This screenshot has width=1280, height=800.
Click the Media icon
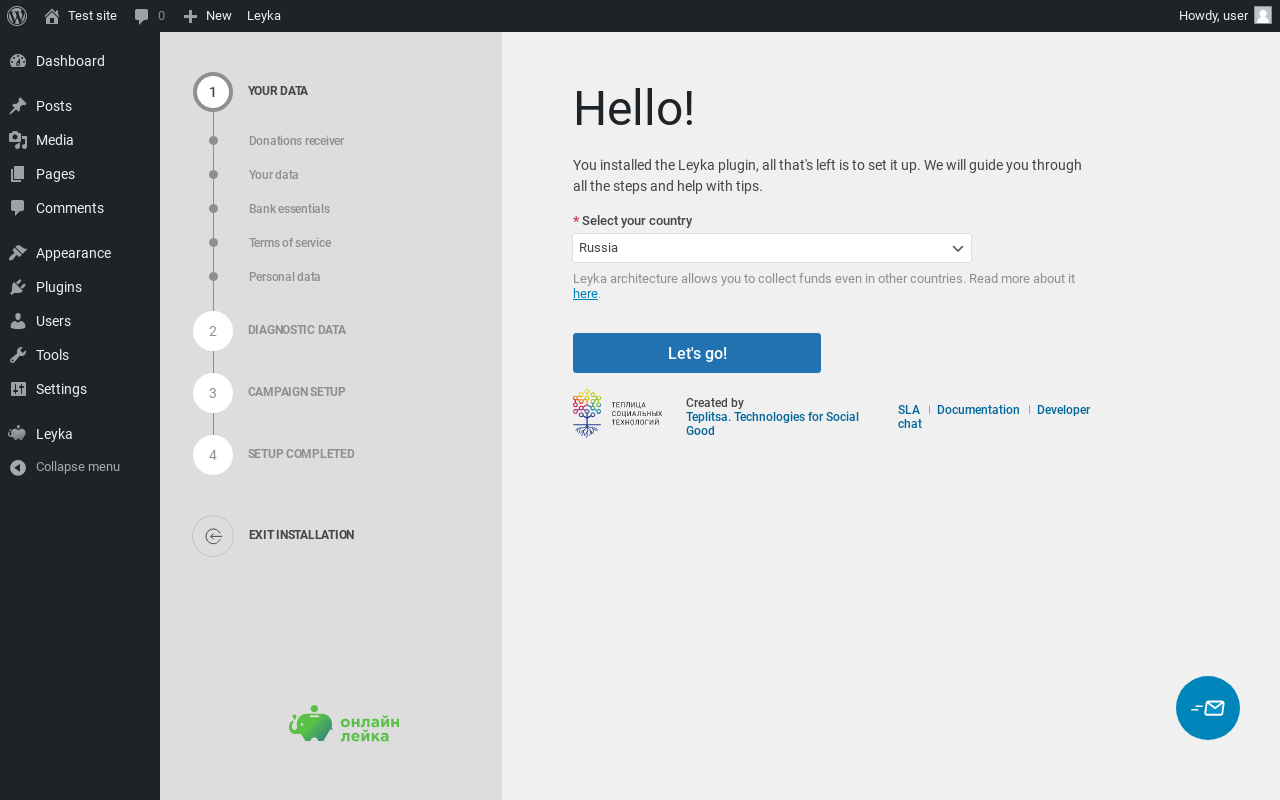point(18,140)
